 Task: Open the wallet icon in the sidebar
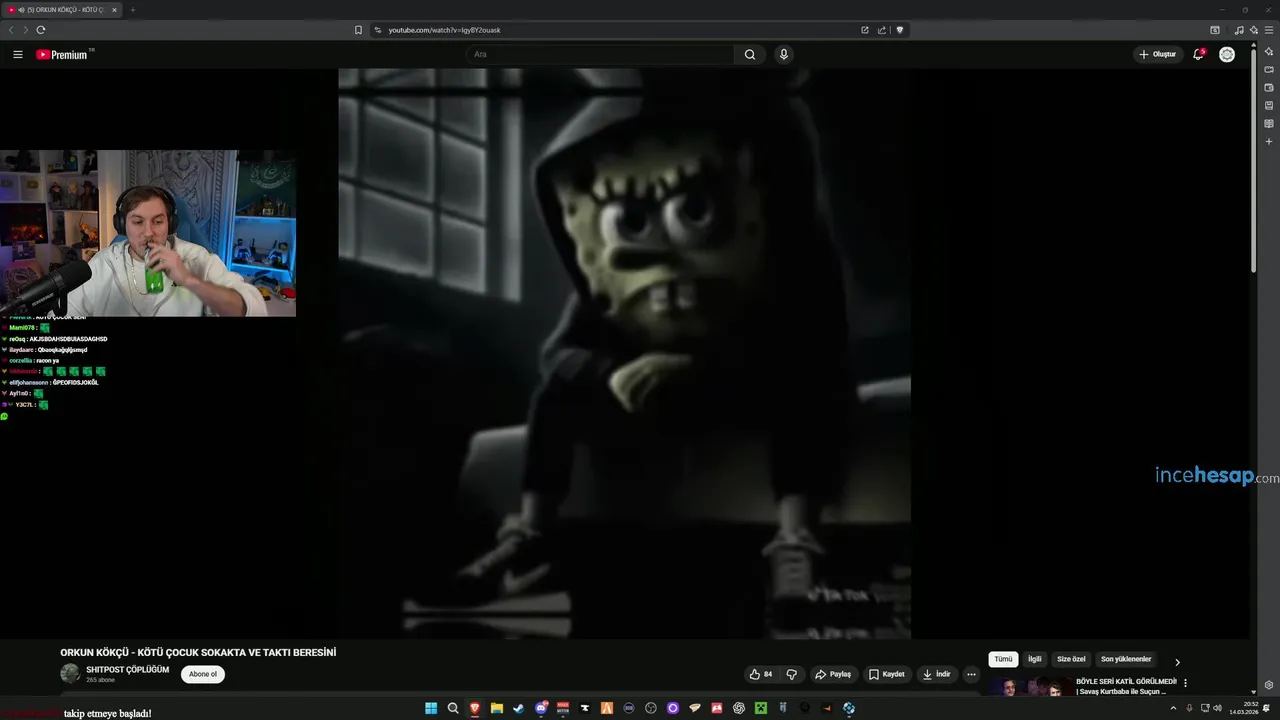click(x=1269, y=88)
